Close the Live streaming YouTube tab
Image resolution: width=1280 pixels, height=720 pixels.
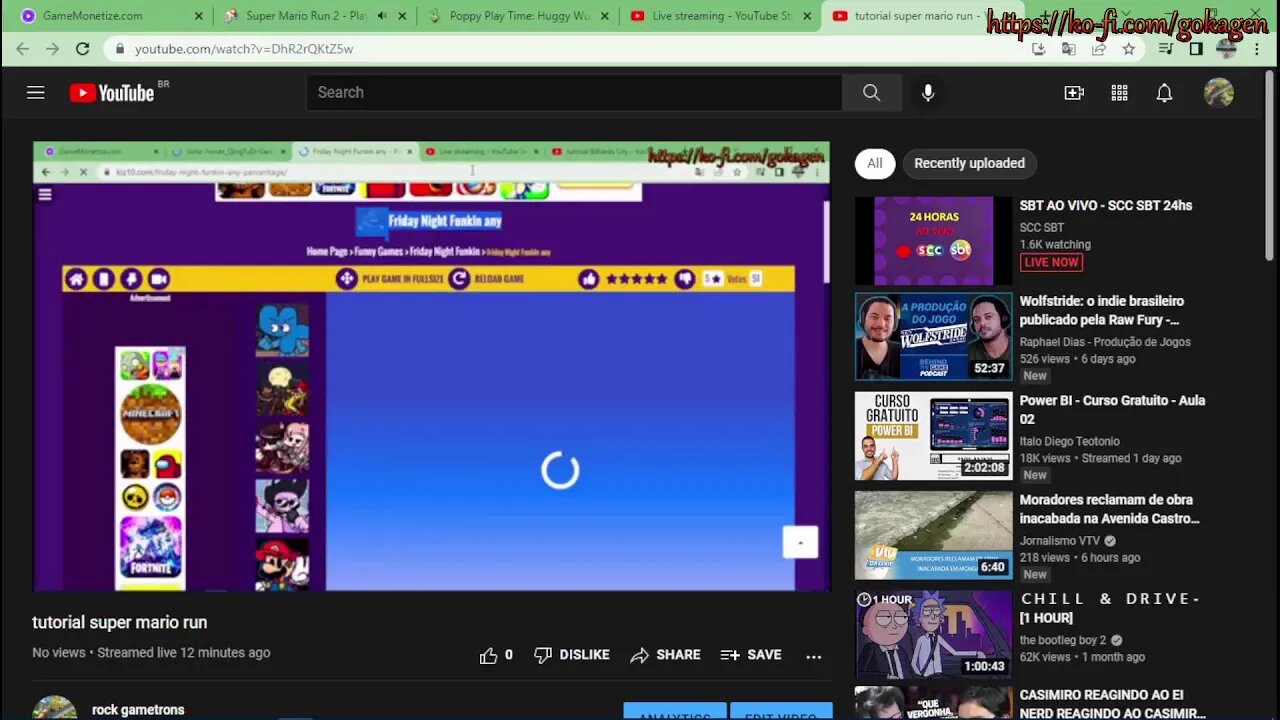point(808,16)
